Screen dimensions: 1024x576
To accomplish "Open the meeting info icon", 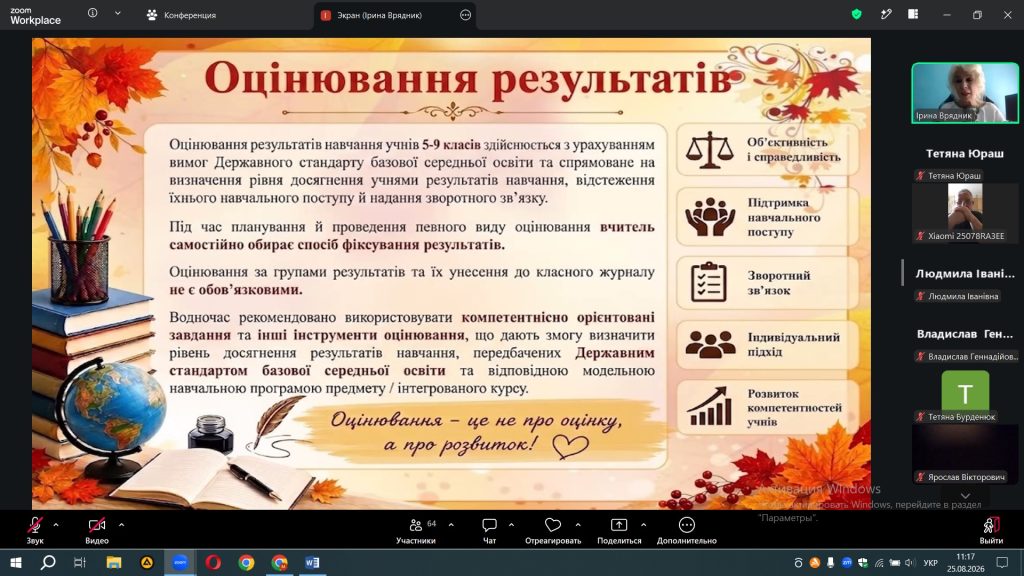I will [x=93, y=13].
